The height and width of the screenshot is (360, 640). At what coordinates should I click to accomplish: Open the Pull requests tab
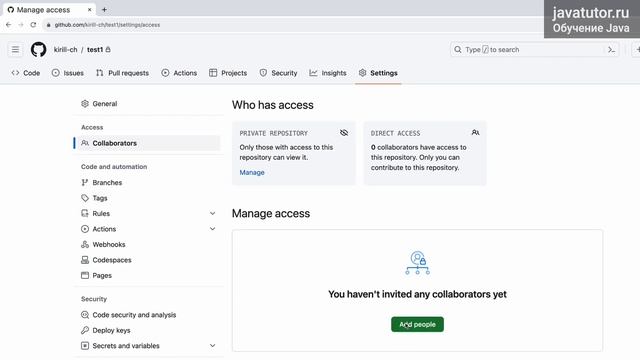pos(122,73)
